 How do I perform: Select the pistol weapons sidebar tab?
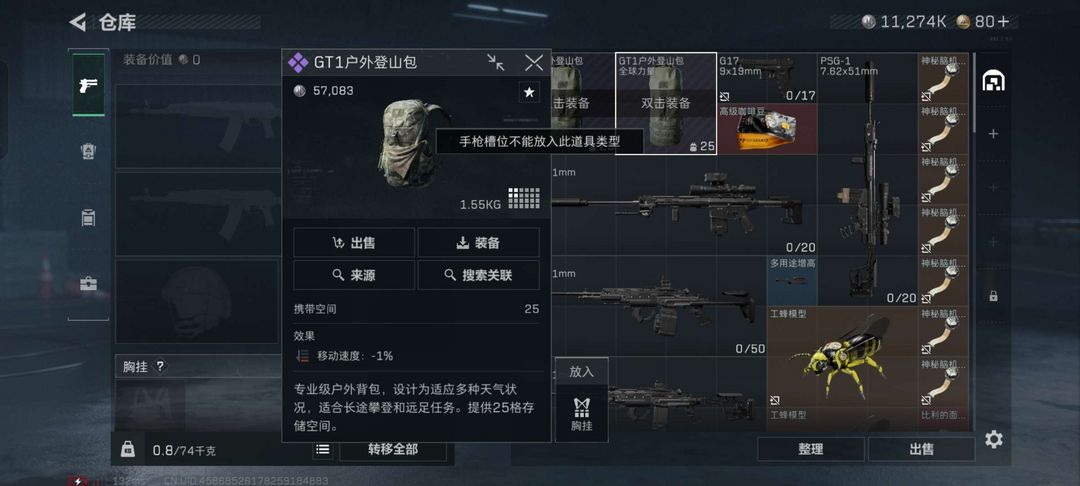coord(89,85)
